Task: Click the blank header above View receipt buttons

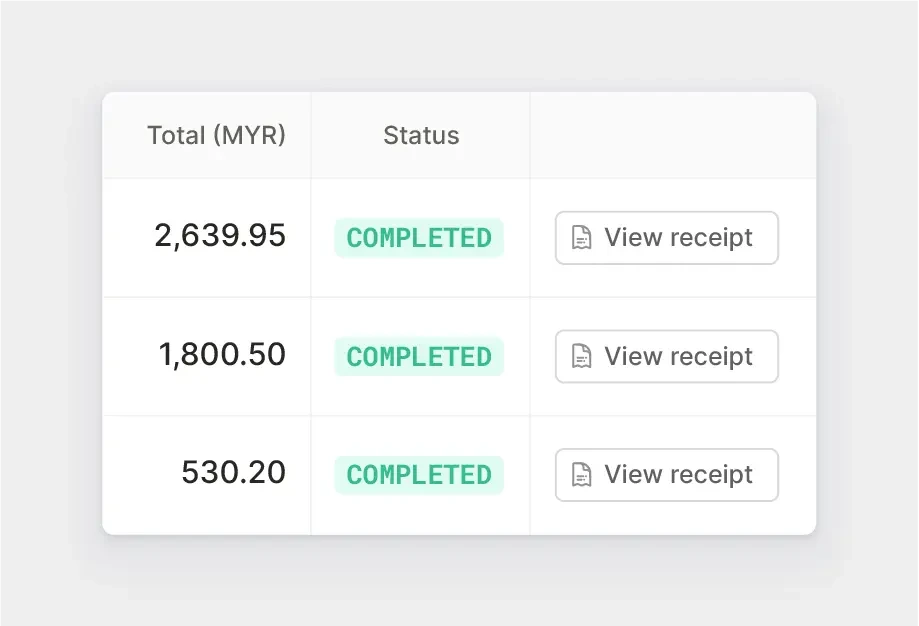Action: (x=673, y=135)
